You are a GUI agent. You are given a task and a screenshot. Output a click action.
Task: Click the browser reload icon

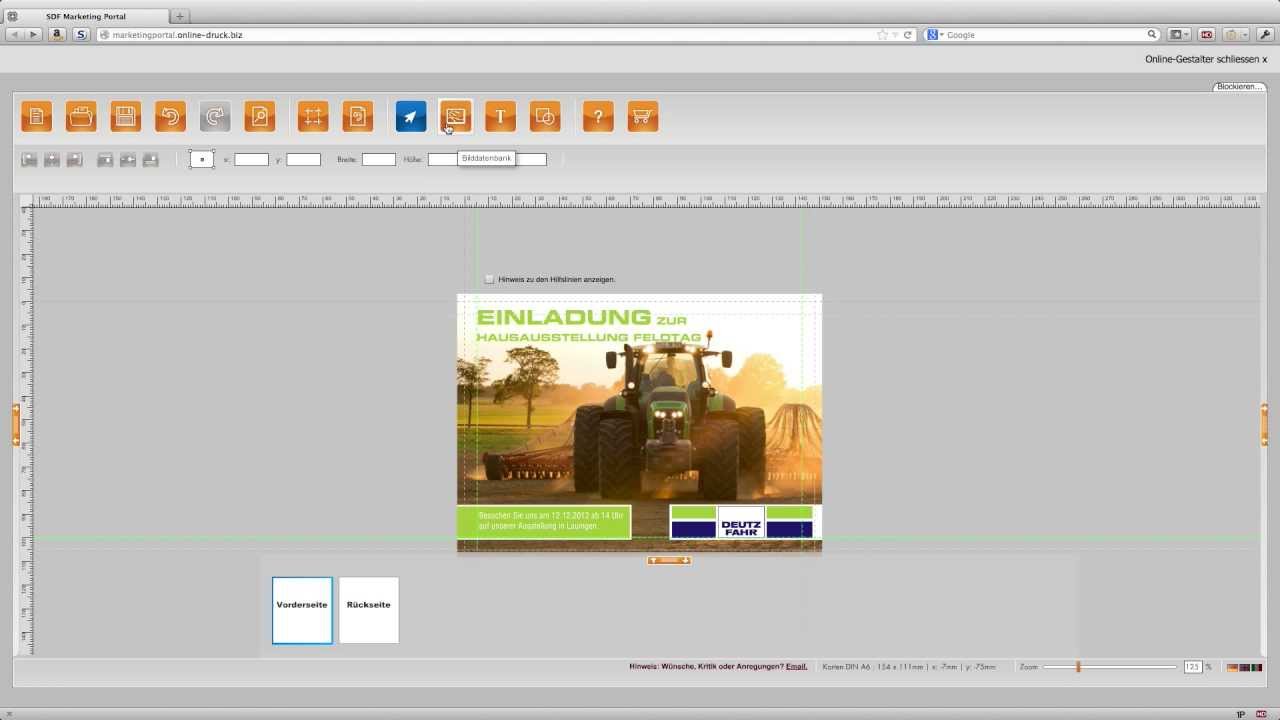click(908, 34)
